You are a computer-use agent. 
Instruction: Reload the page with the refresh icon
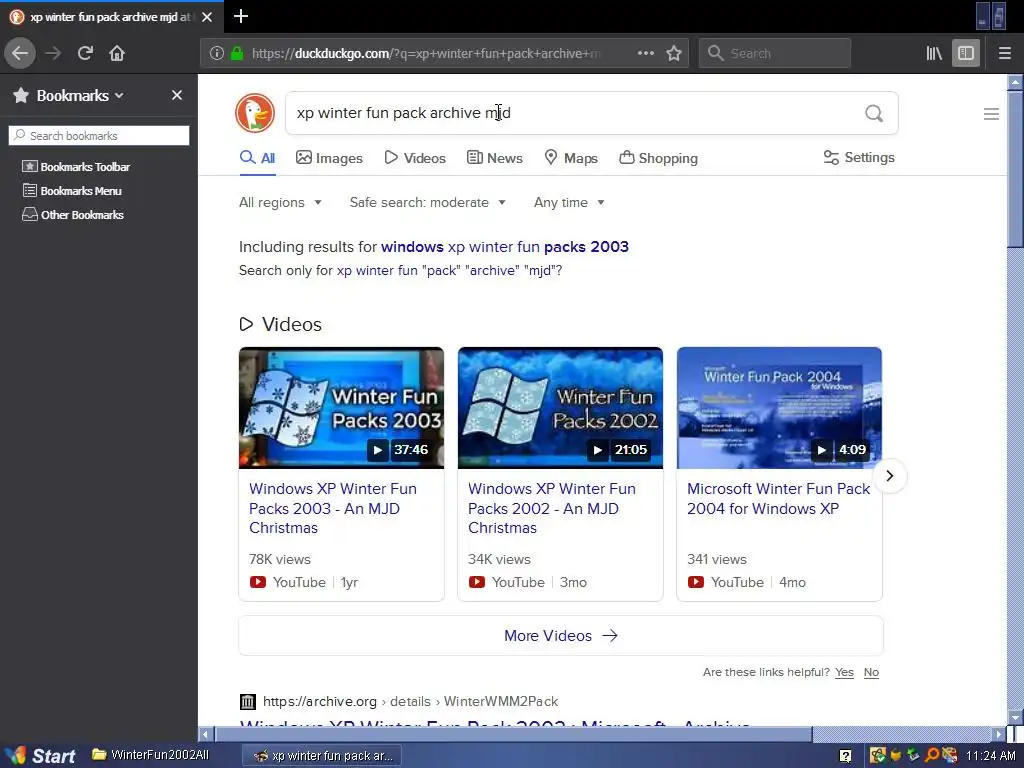85,53
